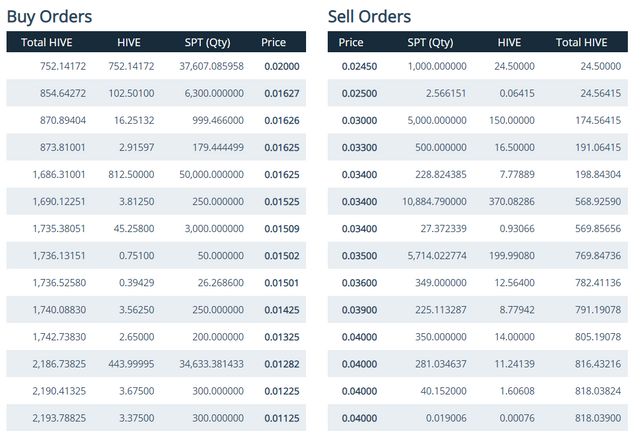This screenshot has width=640, height=431.
Task: Choose sell order with 10,884.790000 SPT
Action: (478, 201)
